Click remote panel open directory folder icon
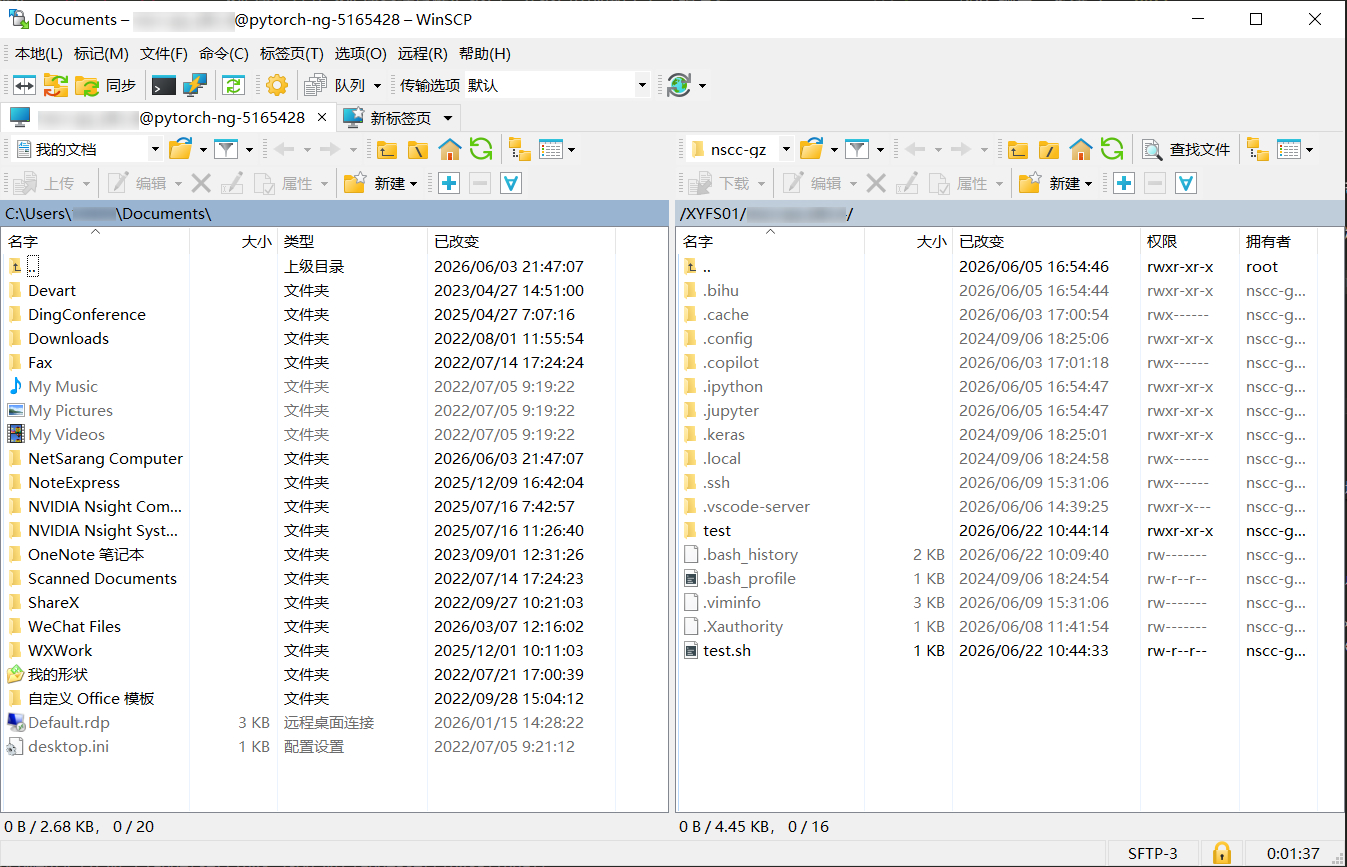 [812, 150]
